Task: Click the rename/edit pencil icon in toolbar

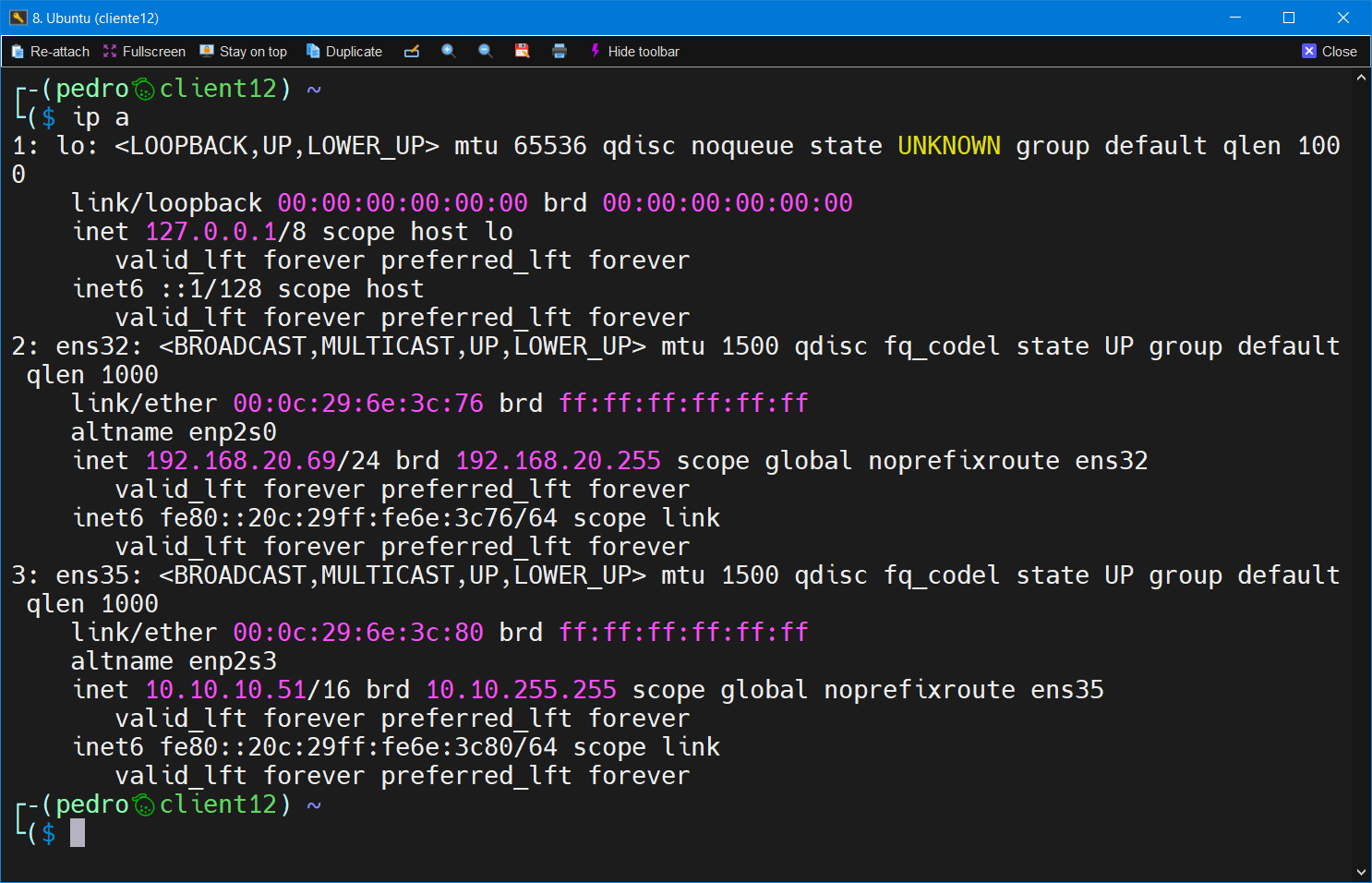Action: pos(412,52)
